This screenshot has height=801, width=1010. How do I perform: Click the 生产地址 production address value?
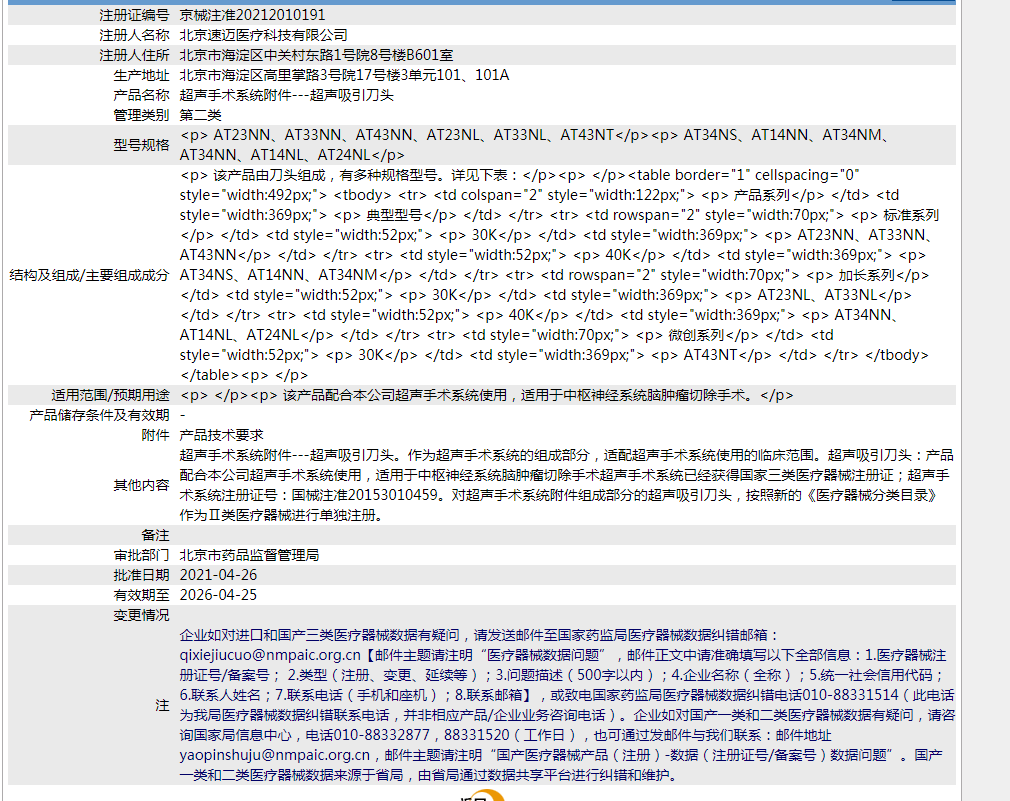[x=345, y=75]
